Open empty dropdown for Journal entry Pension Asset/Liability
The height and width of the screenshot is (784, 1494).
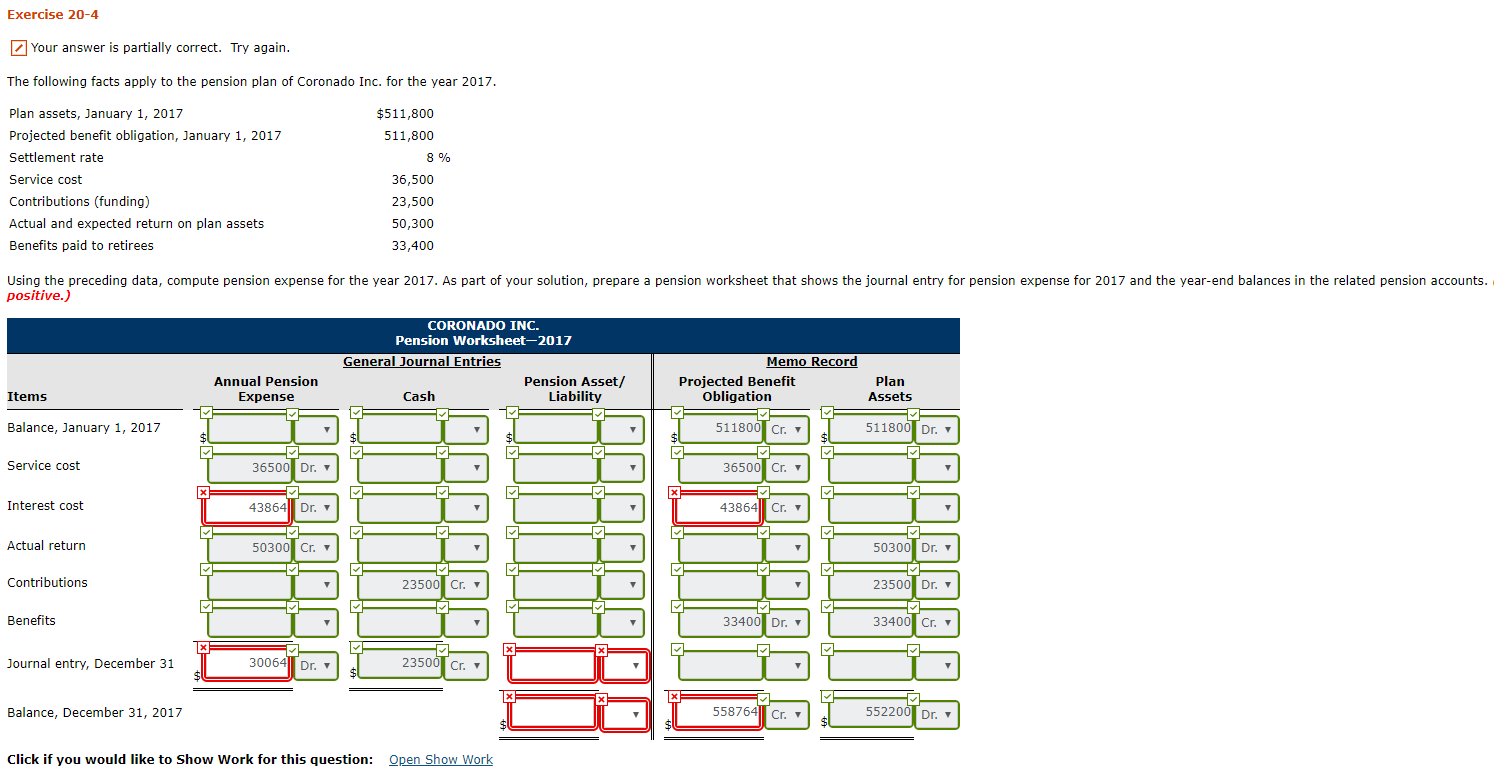pos(625,665)
